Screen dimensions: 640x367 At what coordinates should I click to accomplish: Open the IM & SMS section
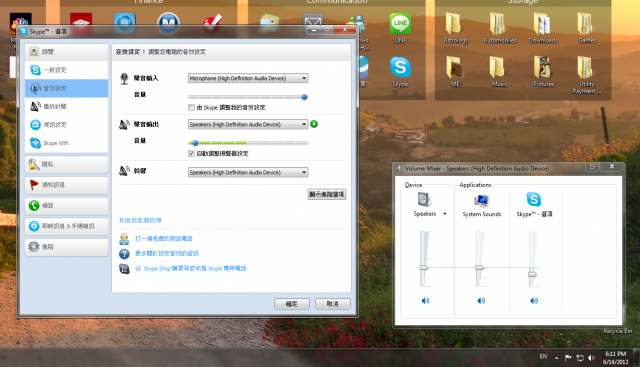(x=67, y=226)
